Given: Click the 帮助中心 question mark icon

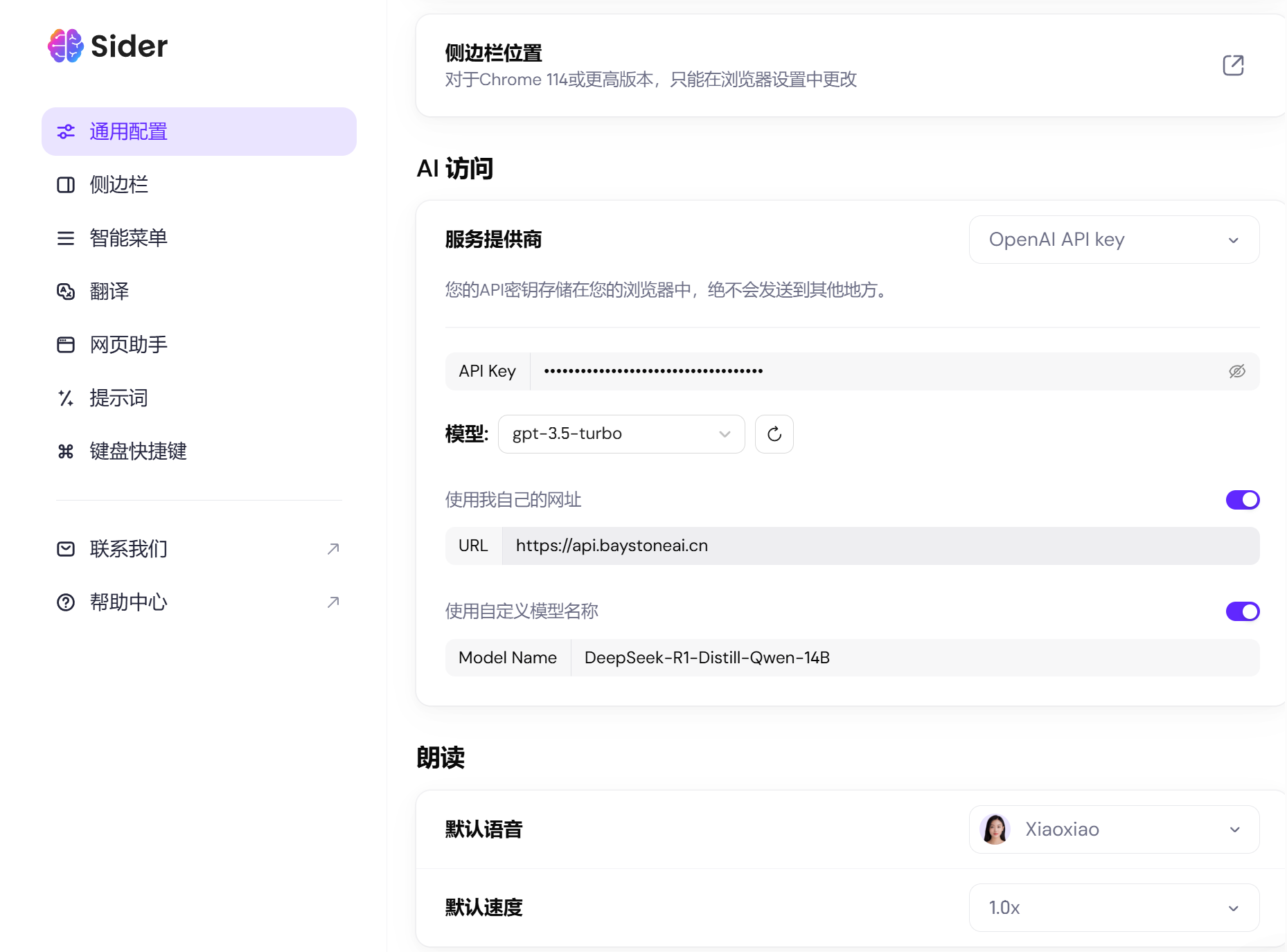Looking at the screenshot, I should pyautogui.click(x=66, y=602).
